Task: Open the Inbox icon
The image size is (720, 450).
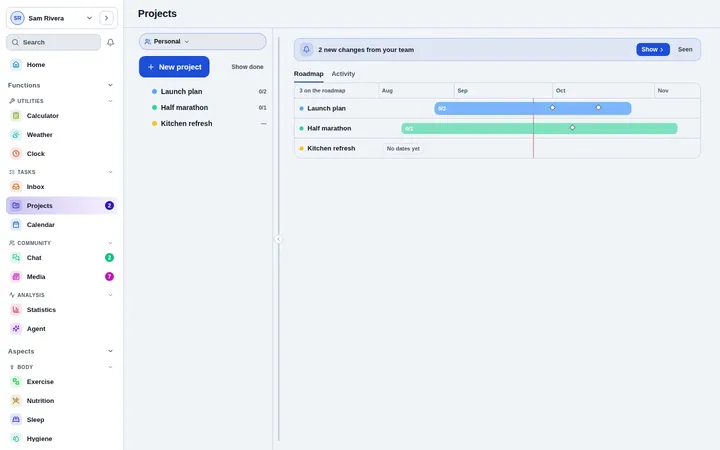Action: [16, 186]
